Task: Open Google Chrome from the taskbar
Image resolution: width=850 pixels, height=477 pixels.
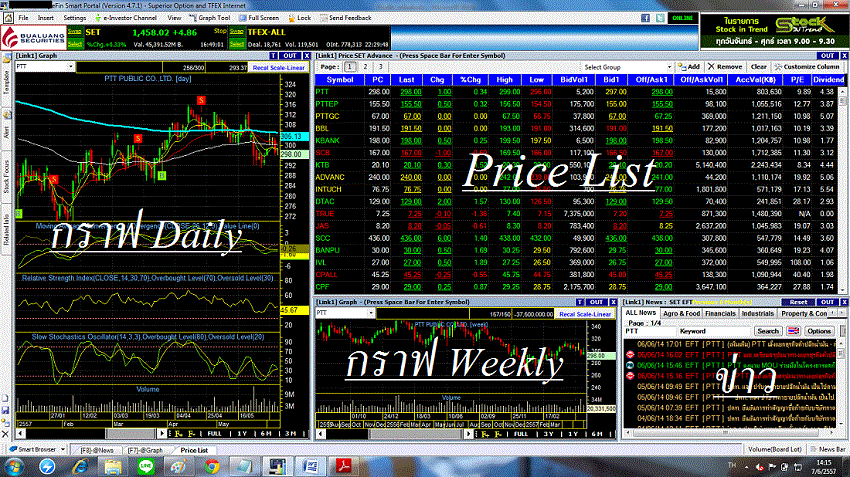Action: coord(212,466)
